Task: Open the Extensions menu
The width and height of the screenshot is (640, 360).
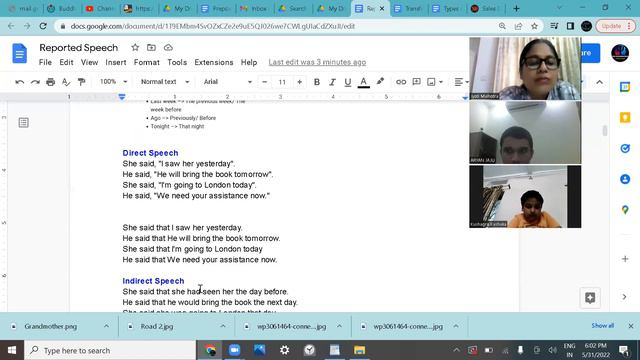Action: (214, 62)
